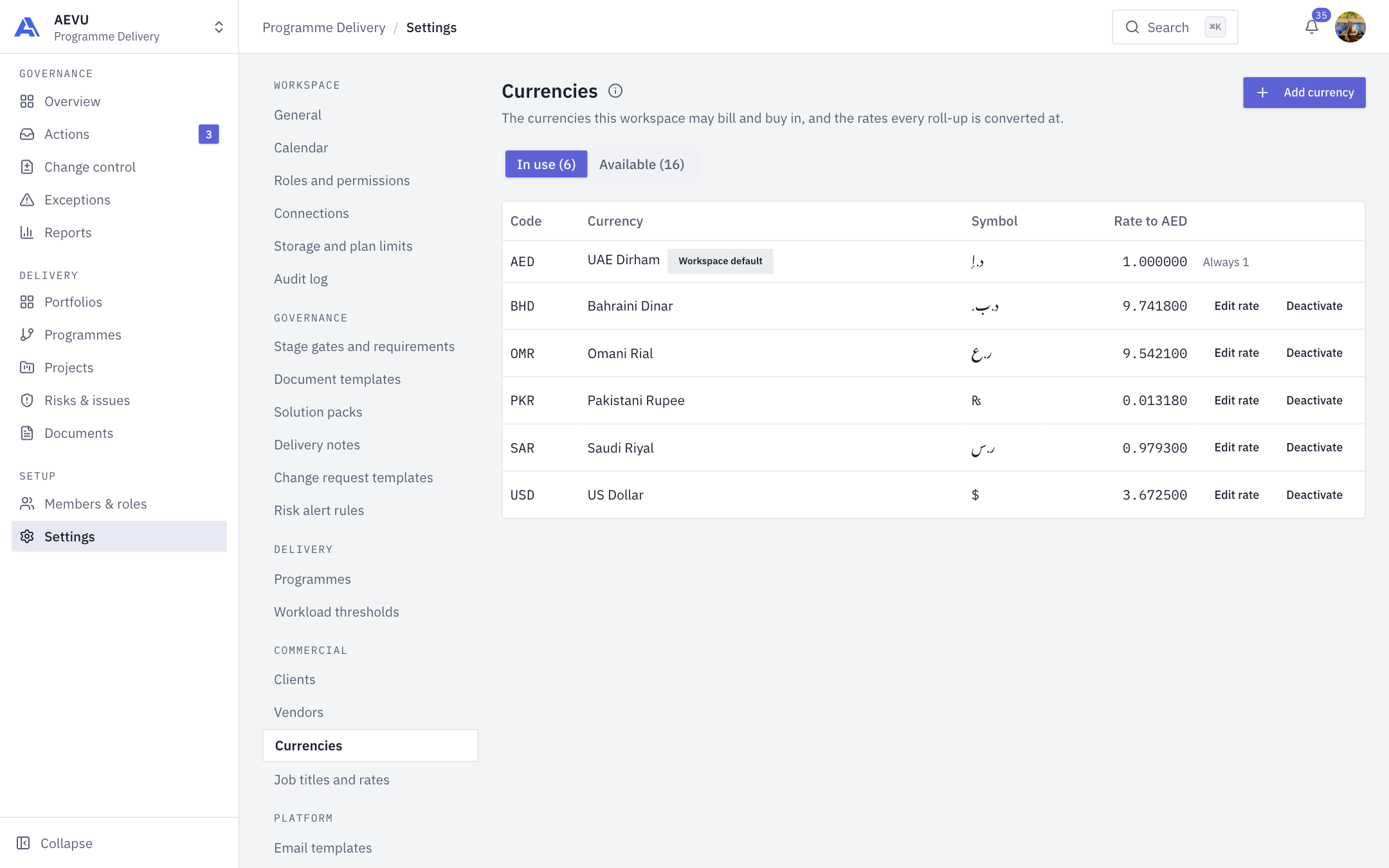Image resolution: width=1389 pixels, height=868 pixels.
Task: Open Risks & issues in the sidebar
Action: coord(119,401)
